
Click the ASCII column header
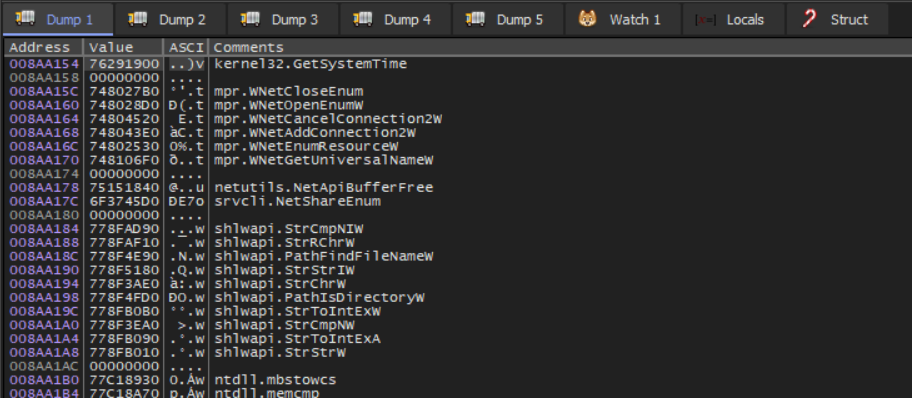click(187, 48)
